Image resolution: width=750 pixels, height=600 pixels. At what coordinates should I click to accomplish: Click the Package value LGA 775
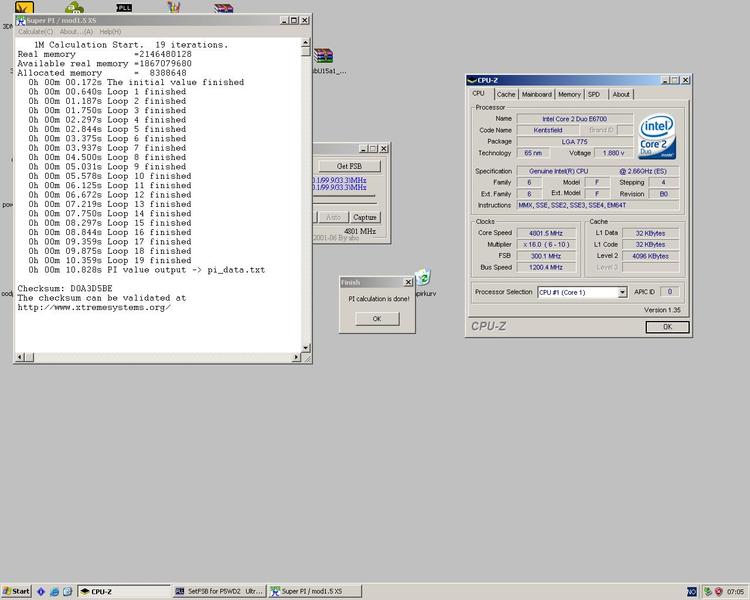[x=574, y=142]
